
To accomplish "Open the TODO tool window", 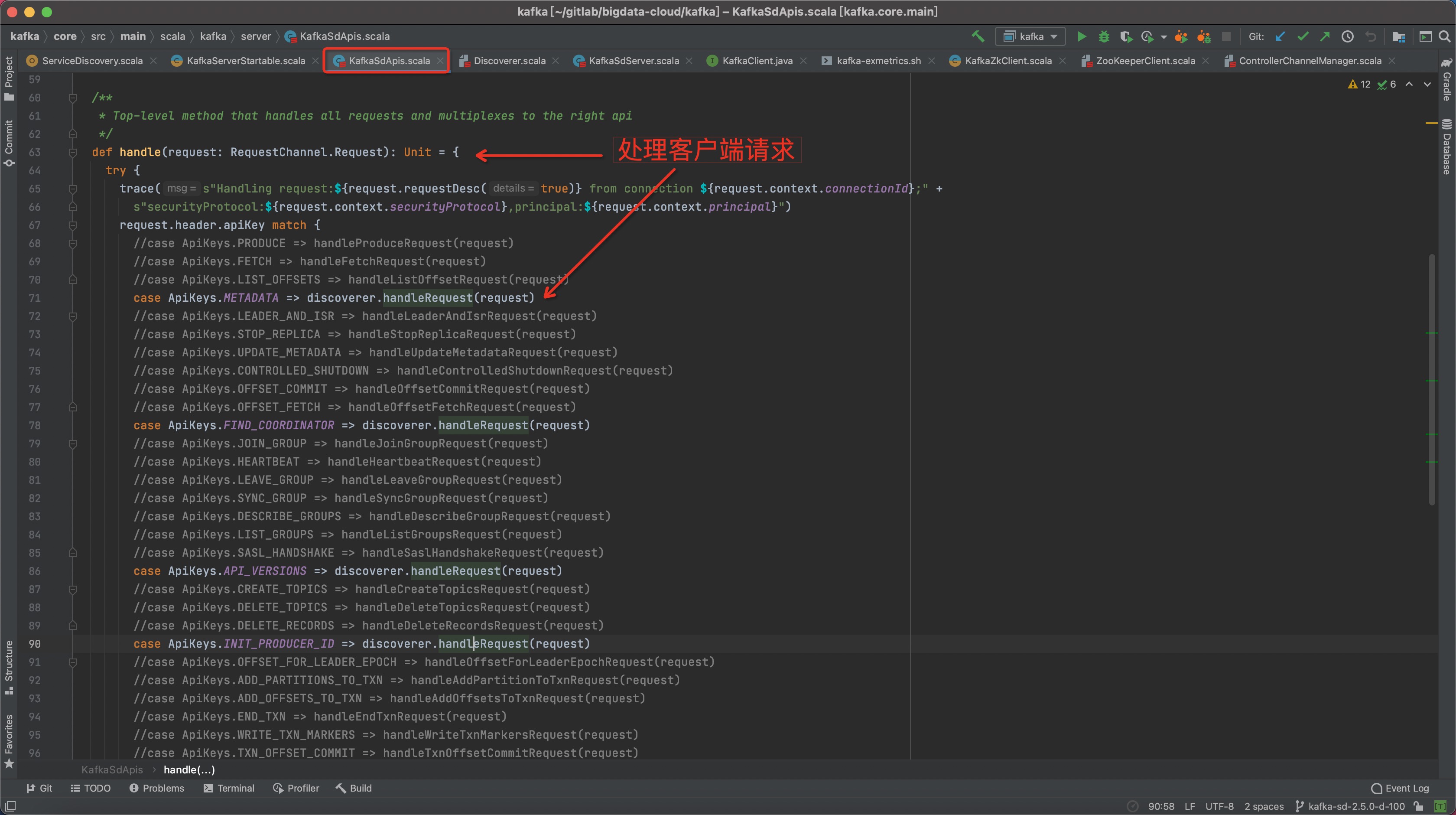I will click(91, 788).
